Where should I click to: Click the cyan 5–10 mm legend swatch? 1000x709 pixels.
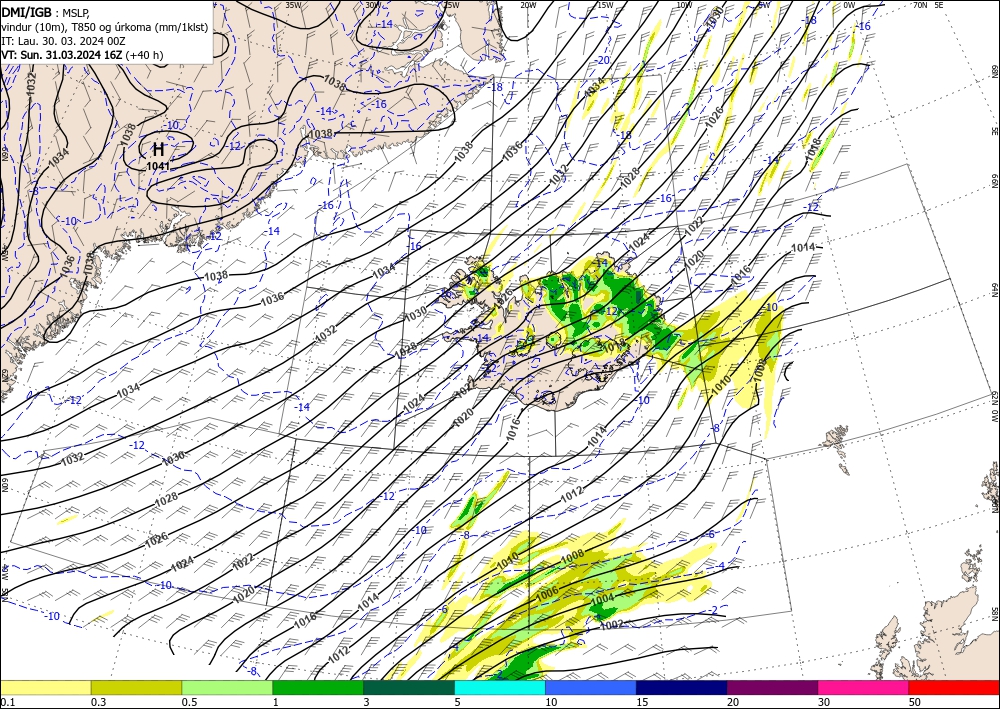pyautogui.click(x=500, y=687)
